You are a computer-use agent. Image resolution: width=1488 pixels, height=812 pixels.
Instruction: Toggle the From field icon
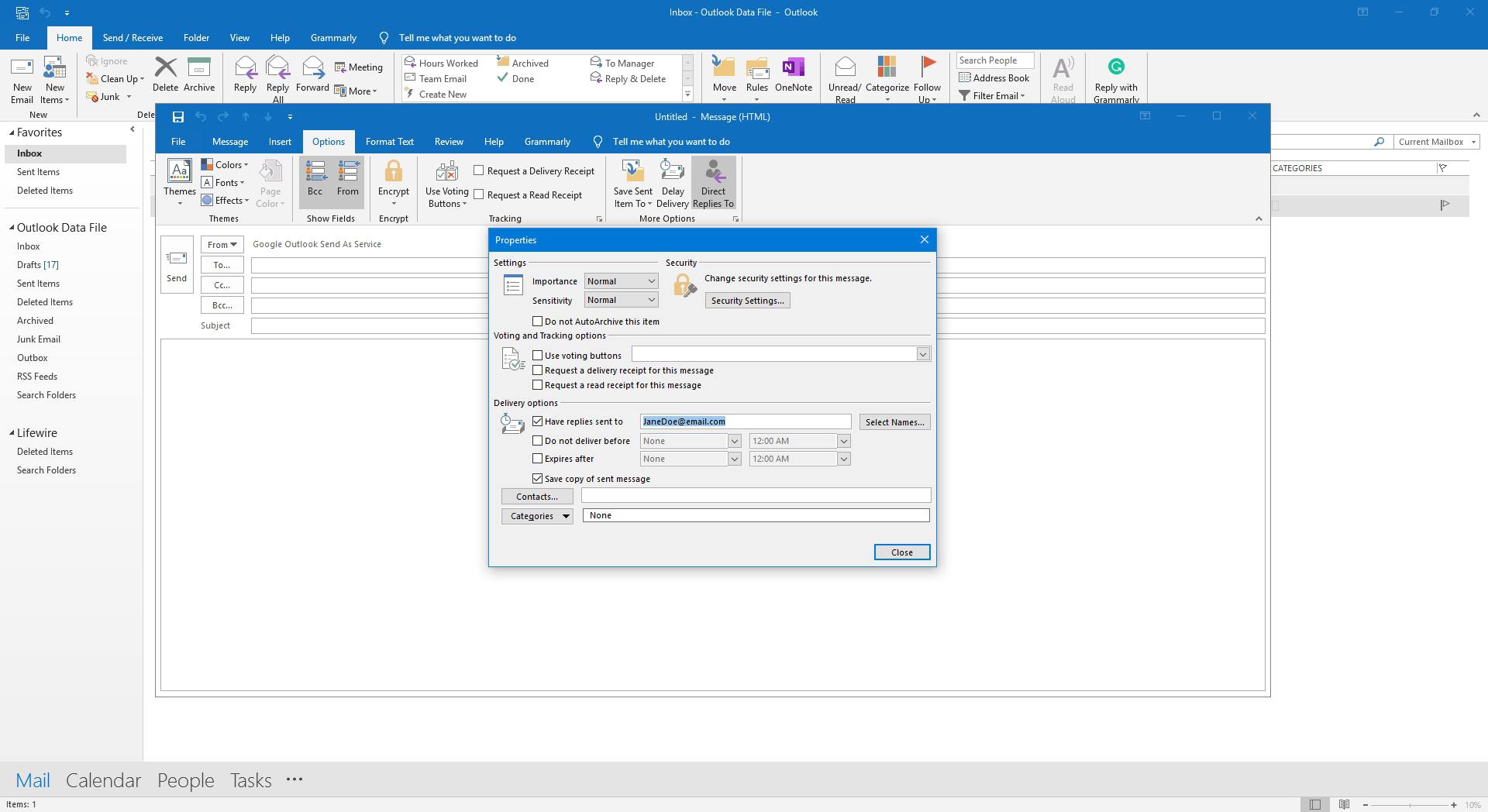click(x=348, y=171)
